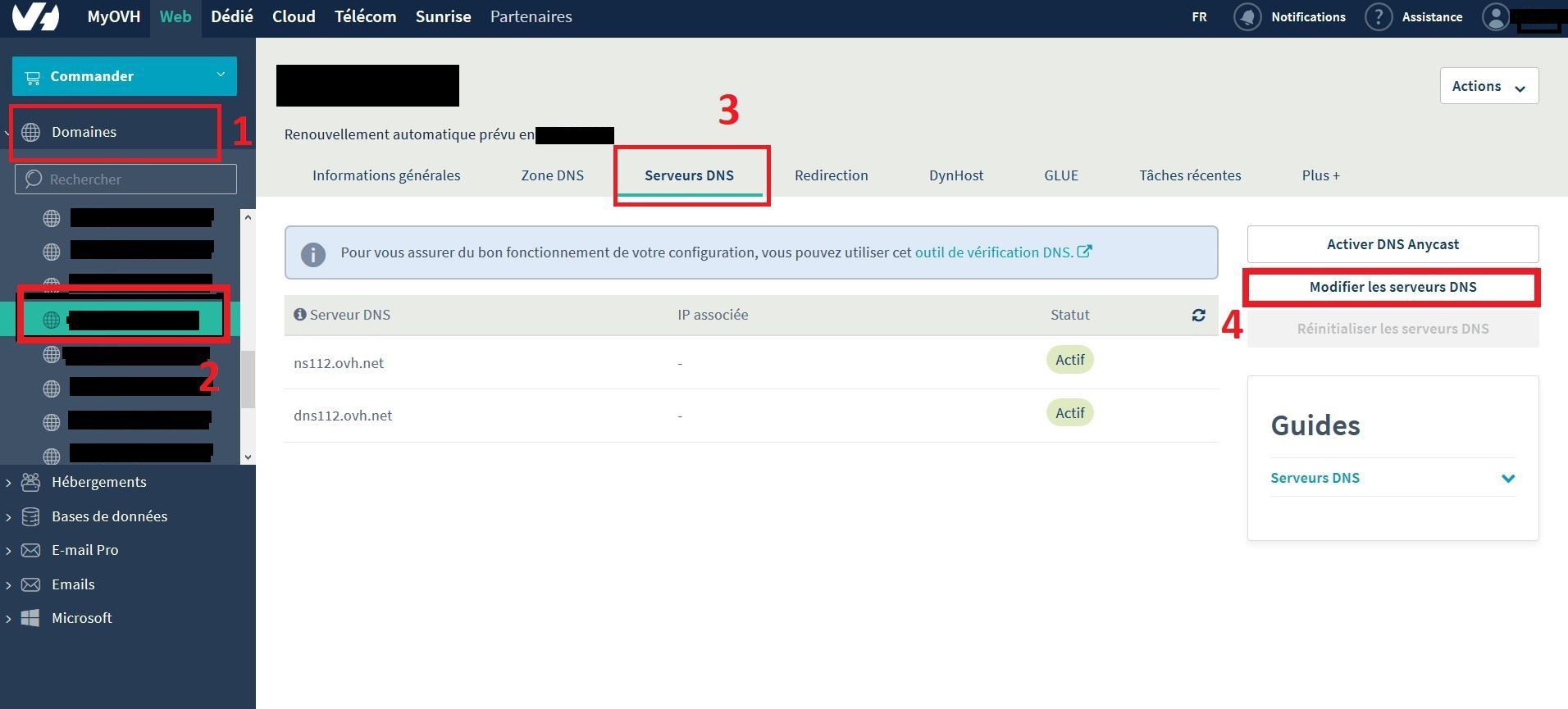This screenshot has height=709, width=1568.
Task: Click the Domaines globe icon
Action: coord(31,132)
